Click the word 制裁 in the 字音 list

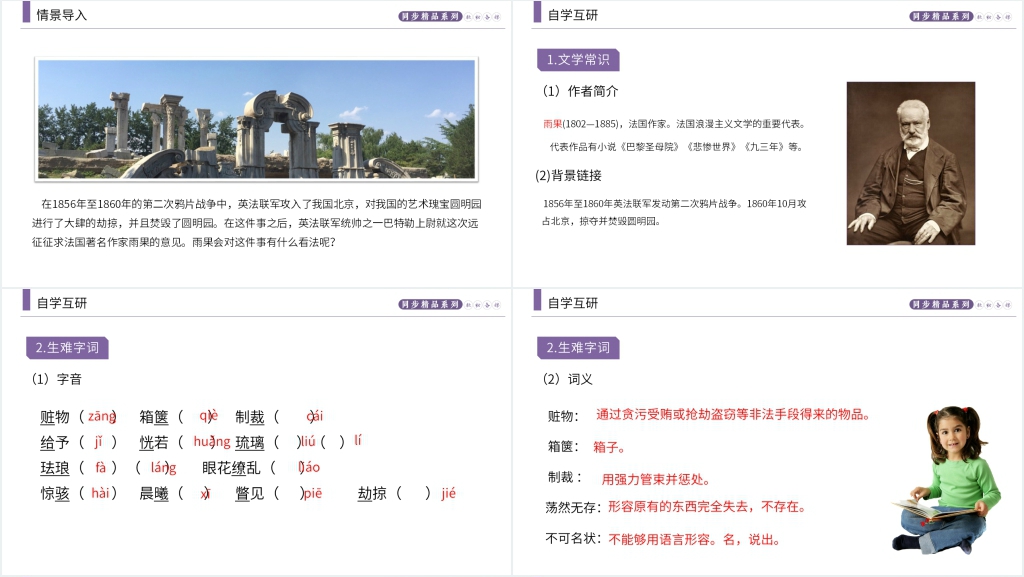click(x=249, y=417)
